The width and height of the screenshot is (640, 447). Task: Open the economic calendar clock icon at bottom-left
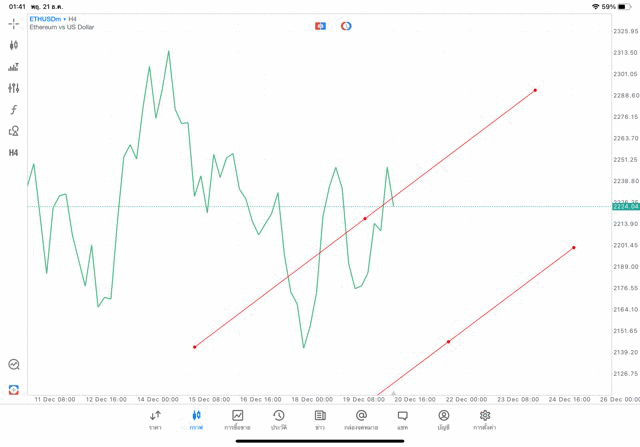(x=13, y=365)
